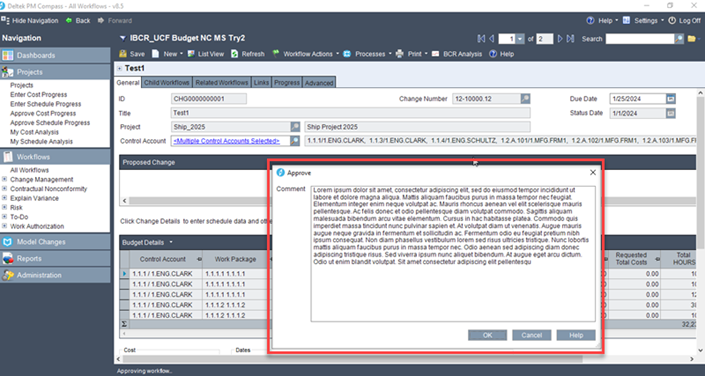Select All Workflows item
The image size is (705, 376).
30,170
